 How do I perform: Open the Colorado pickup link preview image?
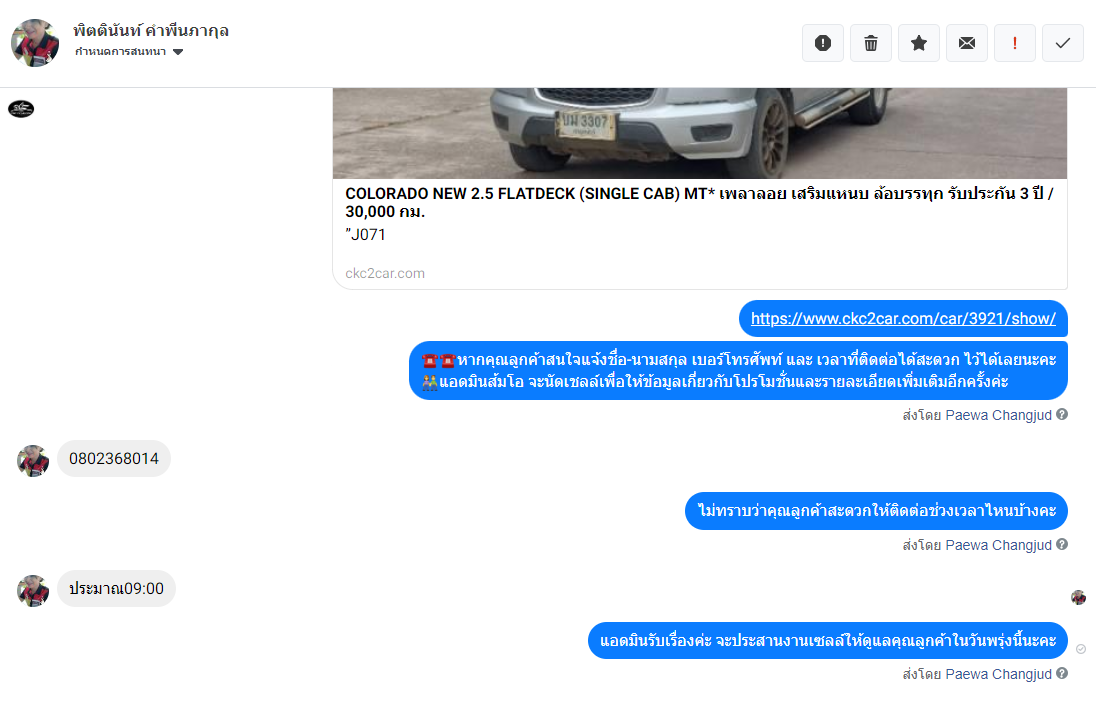700,133
